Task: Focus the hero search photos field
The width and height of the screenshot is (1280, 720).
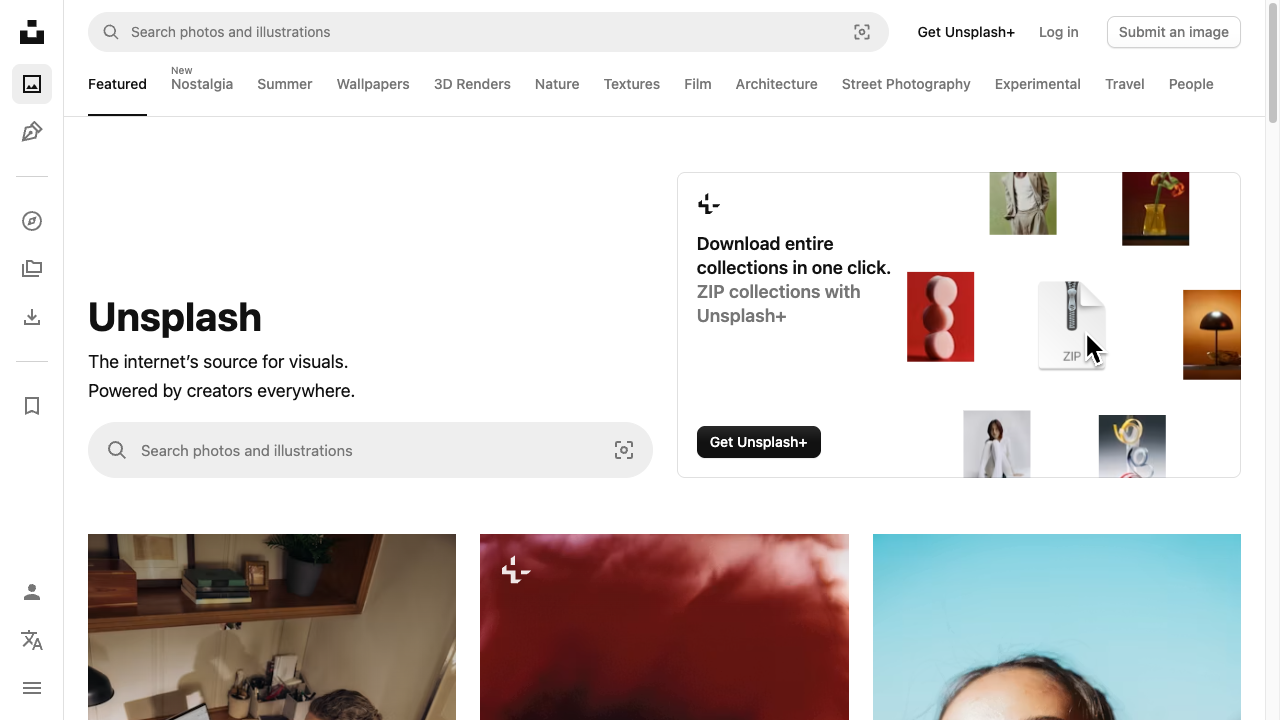Action: point(370,450)
